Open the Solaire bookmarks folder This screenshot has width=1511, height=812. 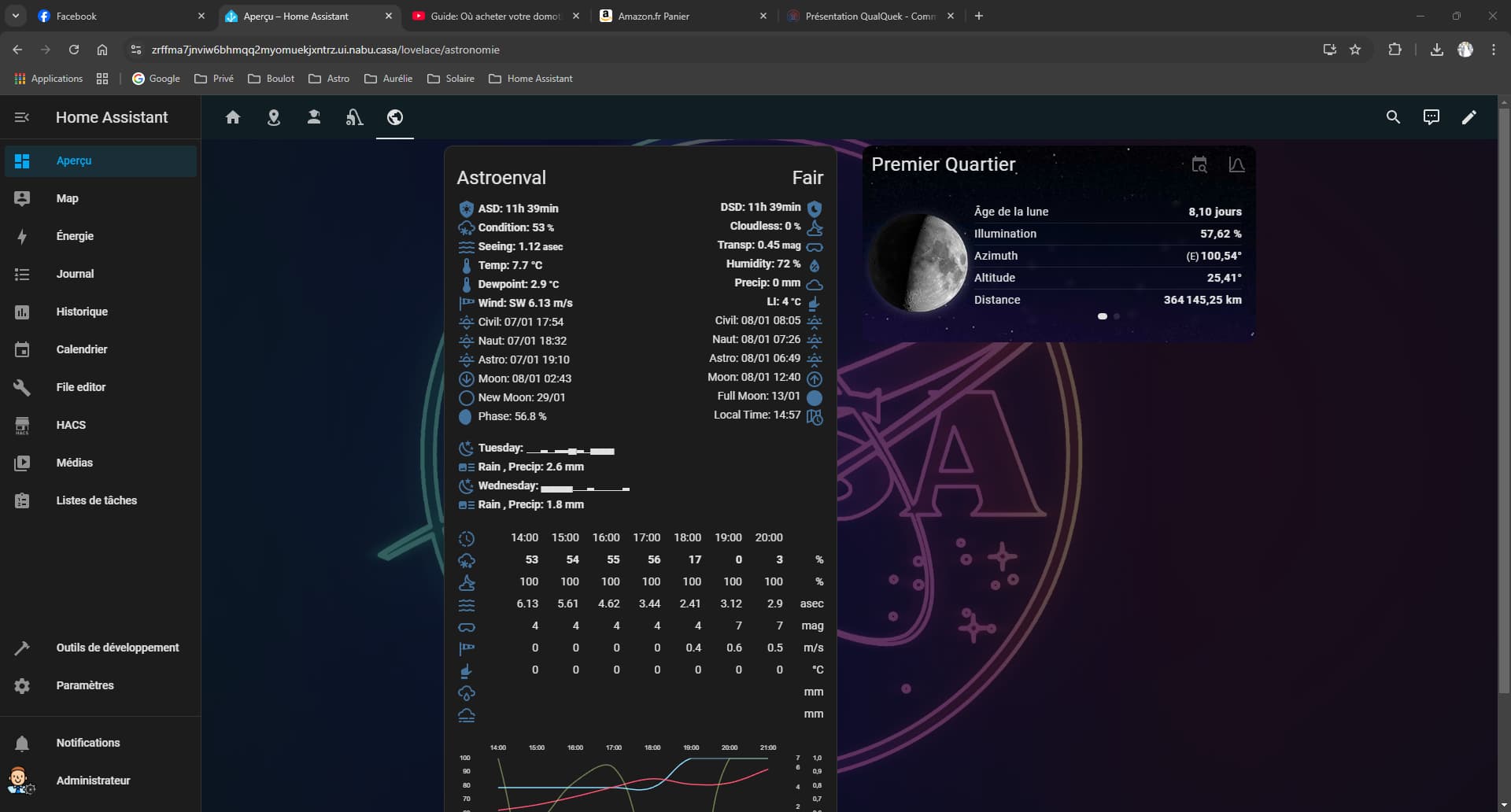[x=451, y=79]
